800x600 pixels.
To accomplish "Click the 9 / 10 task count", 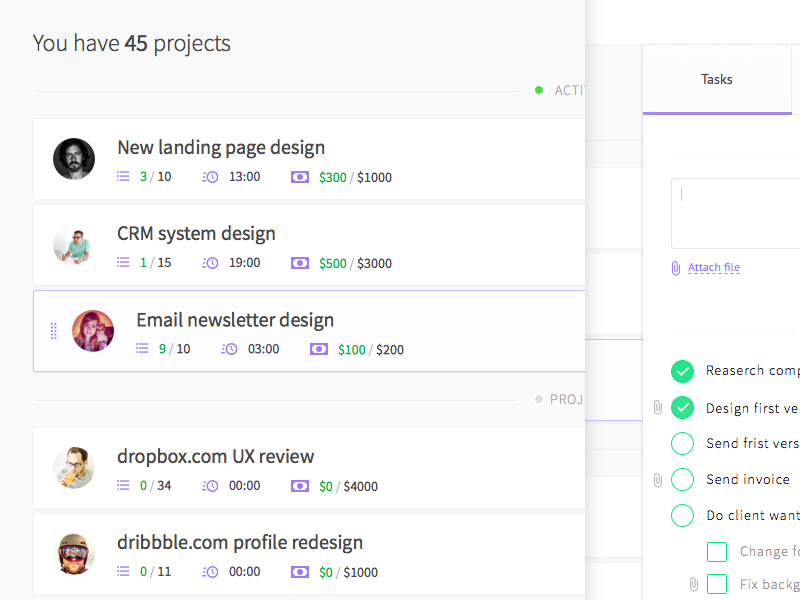I will coord(174,348).
